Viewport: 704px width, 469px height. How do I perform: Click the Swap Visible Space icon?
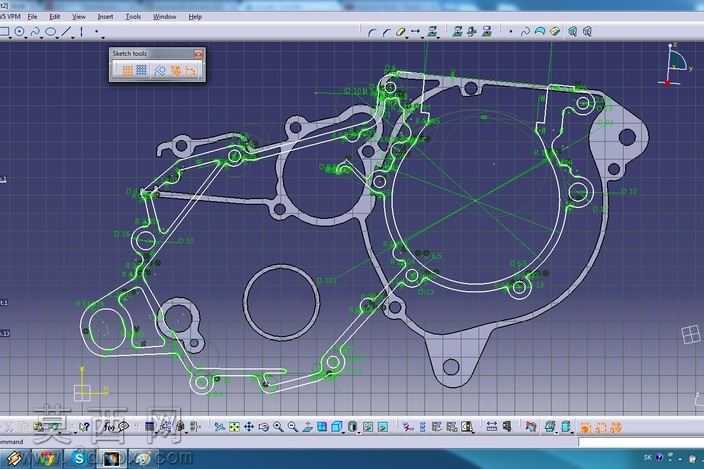tap(383, 427)
